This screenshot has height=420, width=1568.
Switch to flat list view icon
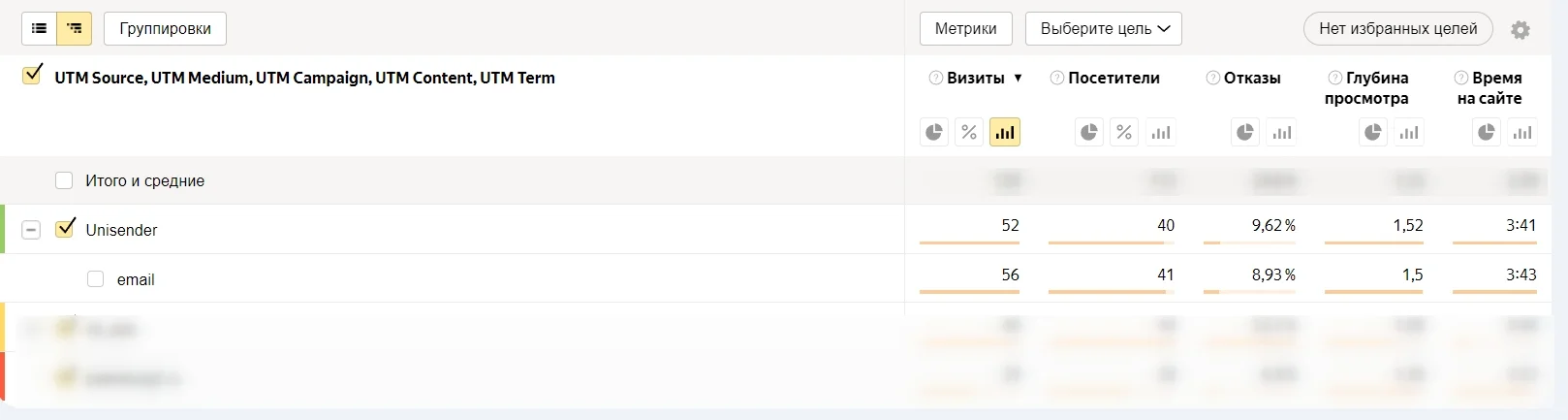click(x=39, y=29)
